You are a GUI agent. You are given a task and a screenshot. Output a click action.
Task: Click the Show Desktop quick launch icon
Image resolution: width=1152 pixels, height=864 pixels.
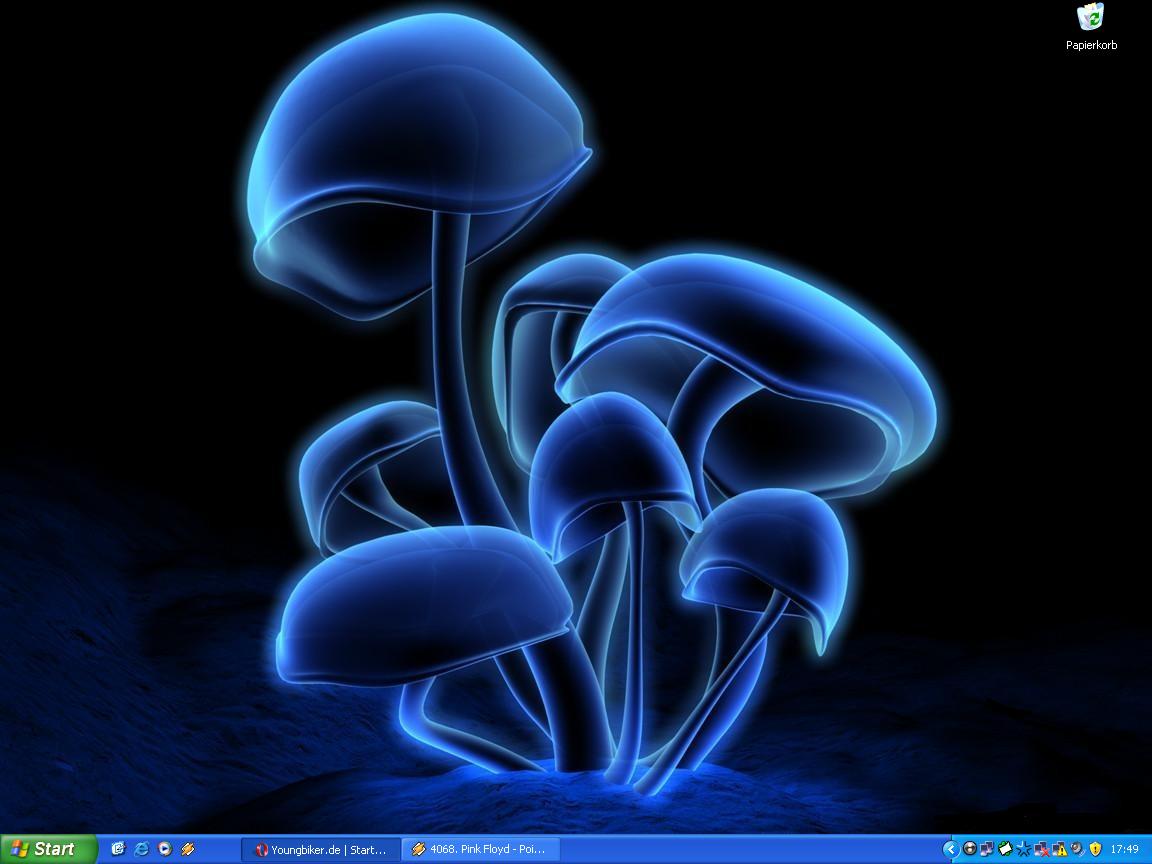click(x=118, y=849)
